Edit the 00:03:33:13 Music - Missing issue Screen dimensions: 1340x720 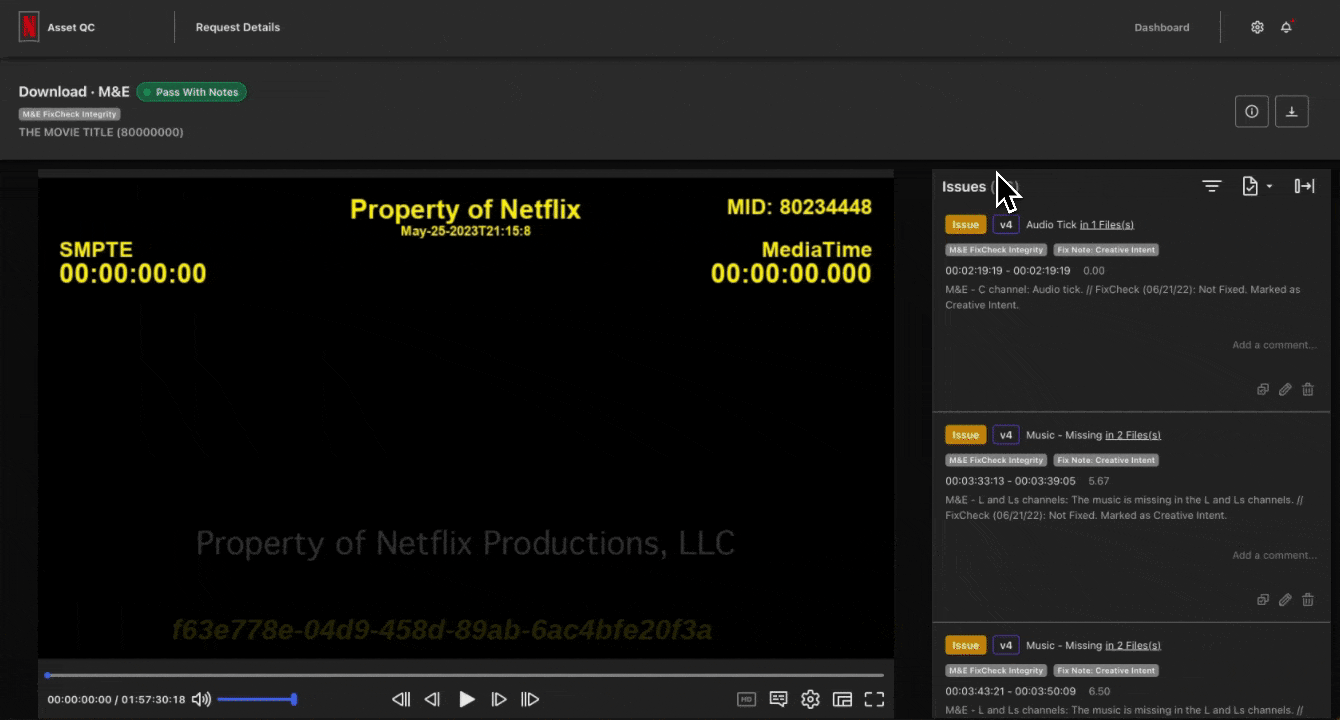pyautogui.click(x=1286, y=599)
